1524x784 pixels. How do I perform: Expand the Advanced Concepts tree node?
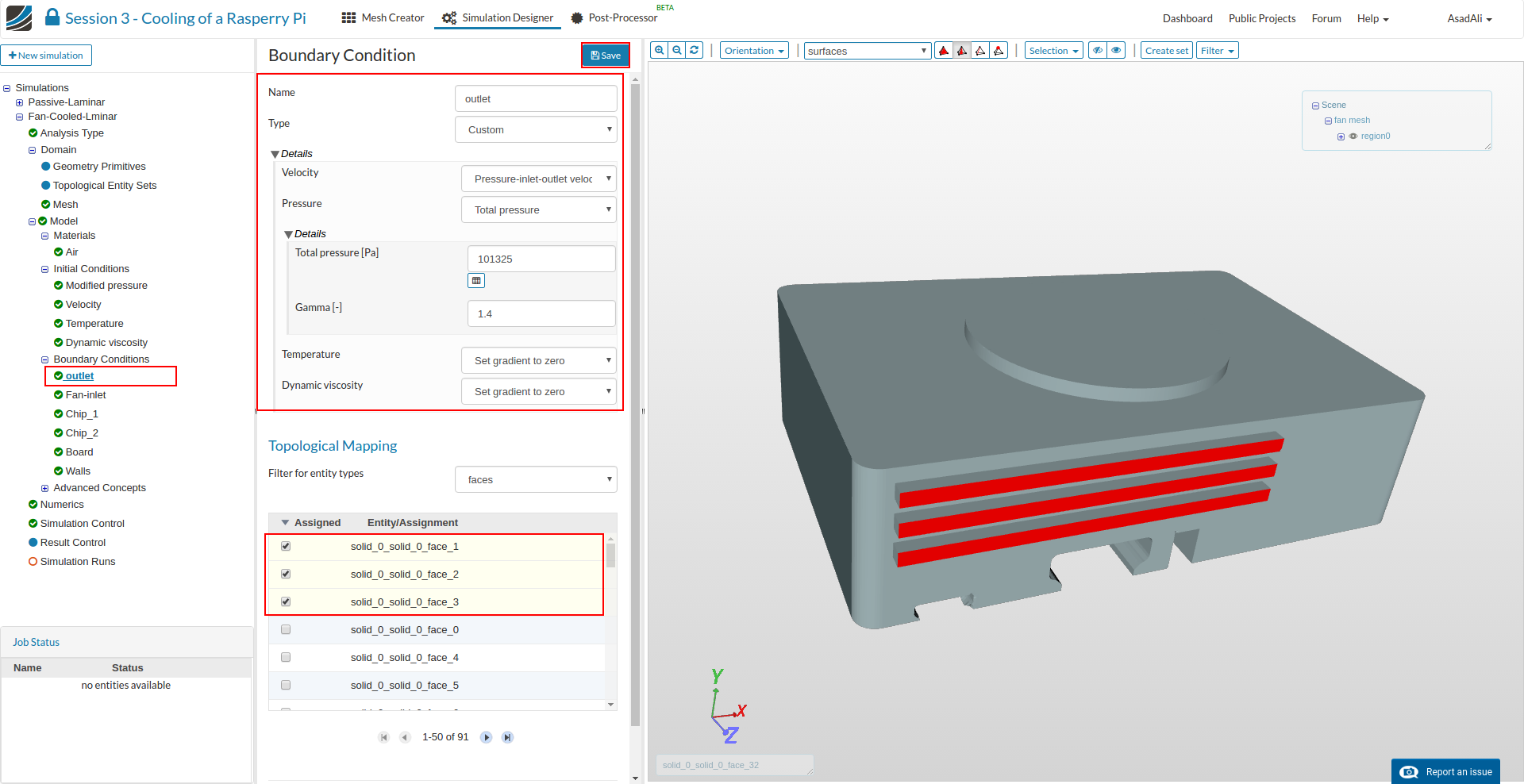[x=45, y=488]
